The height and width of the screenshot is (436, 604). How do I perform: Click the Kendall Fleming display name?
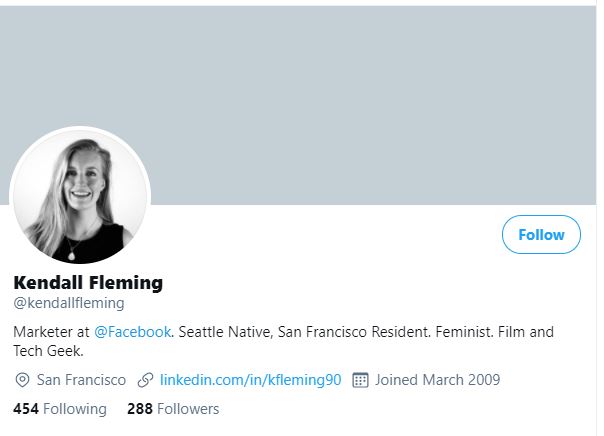(88, 283)
